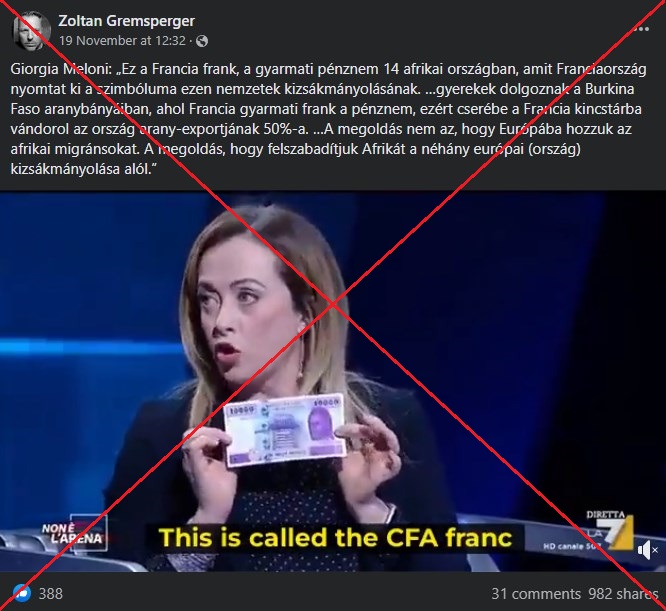Image resolution: width=666 pixels, height=611 pixels.
Task: Open Zoltan Gremsperger author name link
Action: click(127, 21)
